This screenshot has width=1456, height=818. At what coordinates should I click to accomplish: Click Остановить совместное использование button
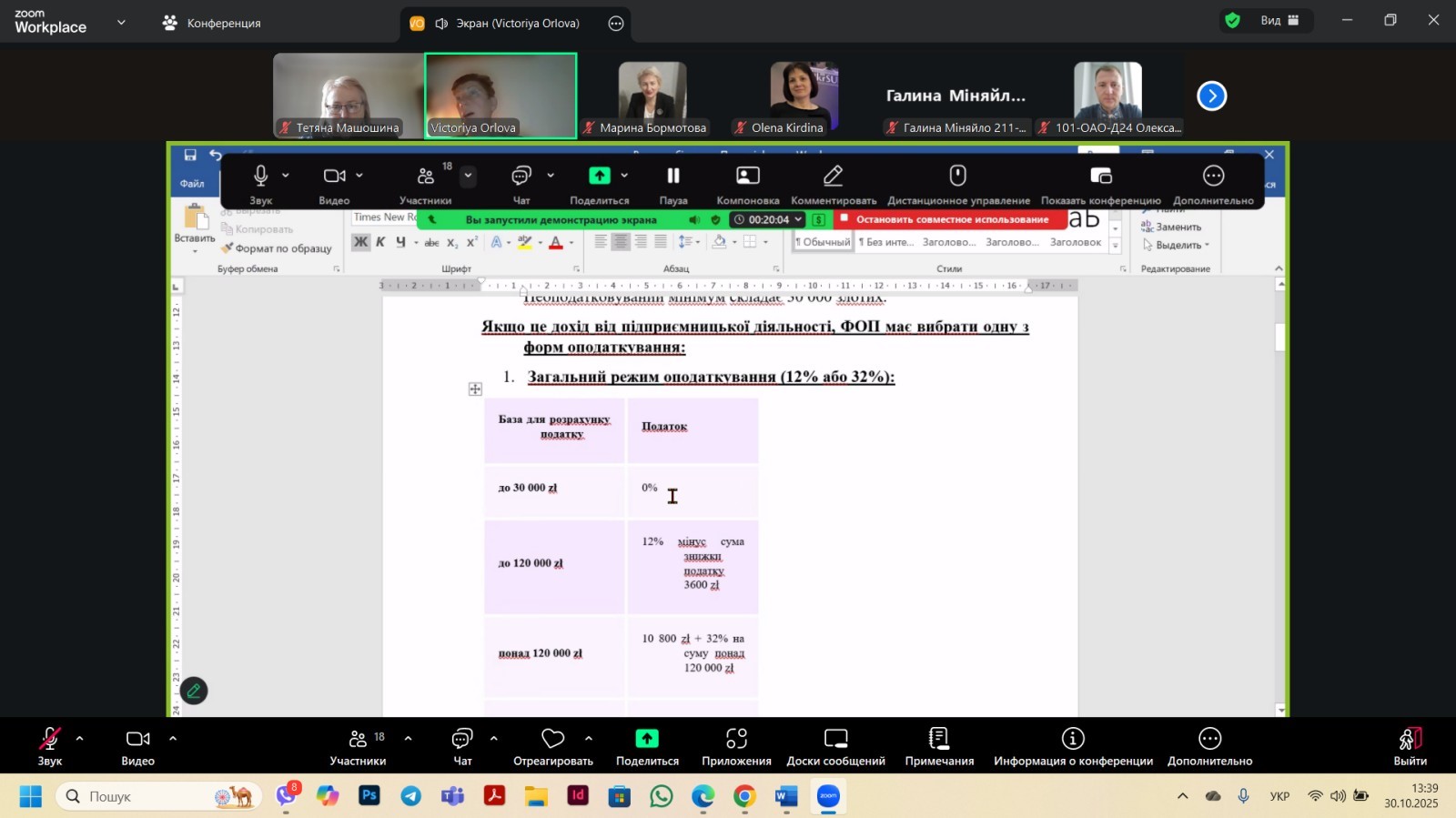click(944, 219)
